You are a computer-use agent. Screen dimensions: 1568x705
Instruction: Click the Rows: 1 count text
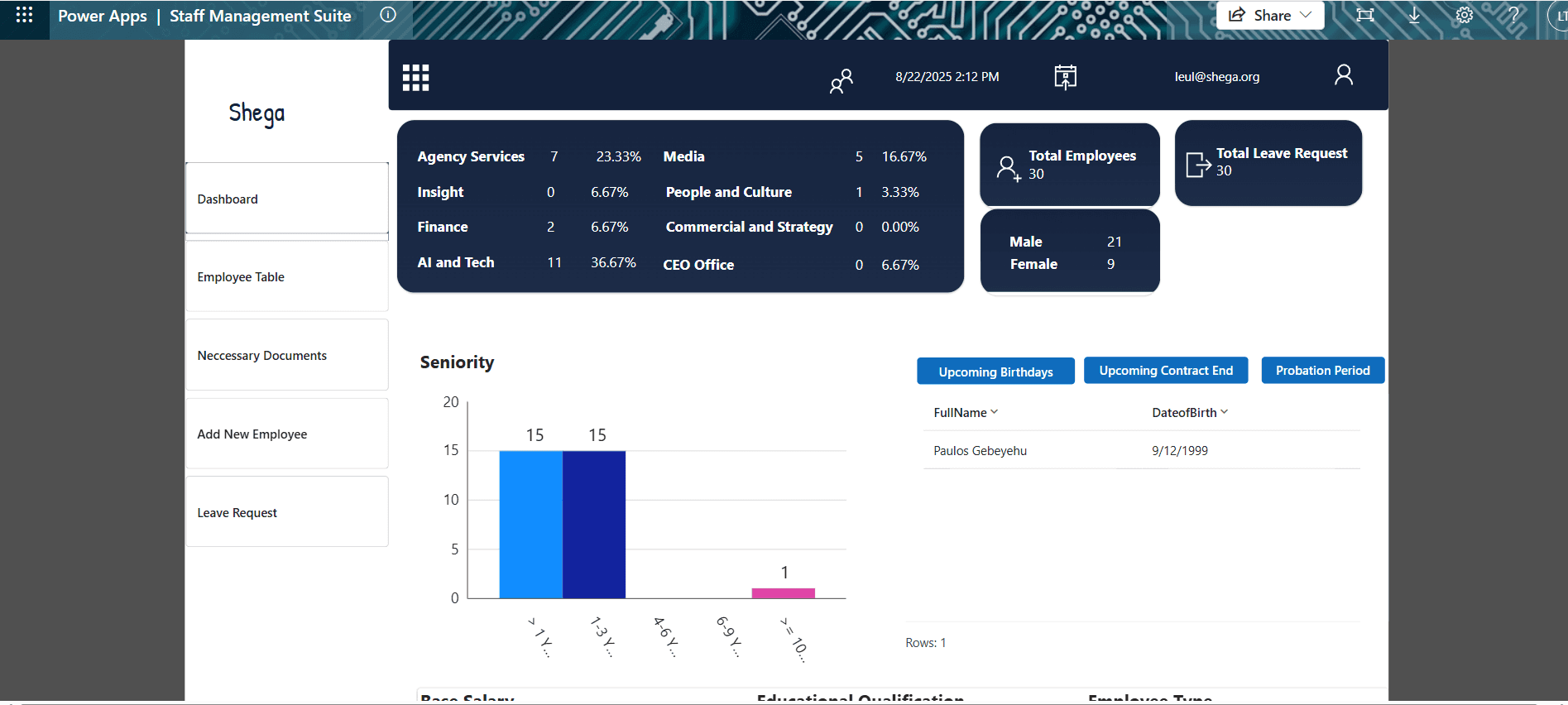point(926,643)
